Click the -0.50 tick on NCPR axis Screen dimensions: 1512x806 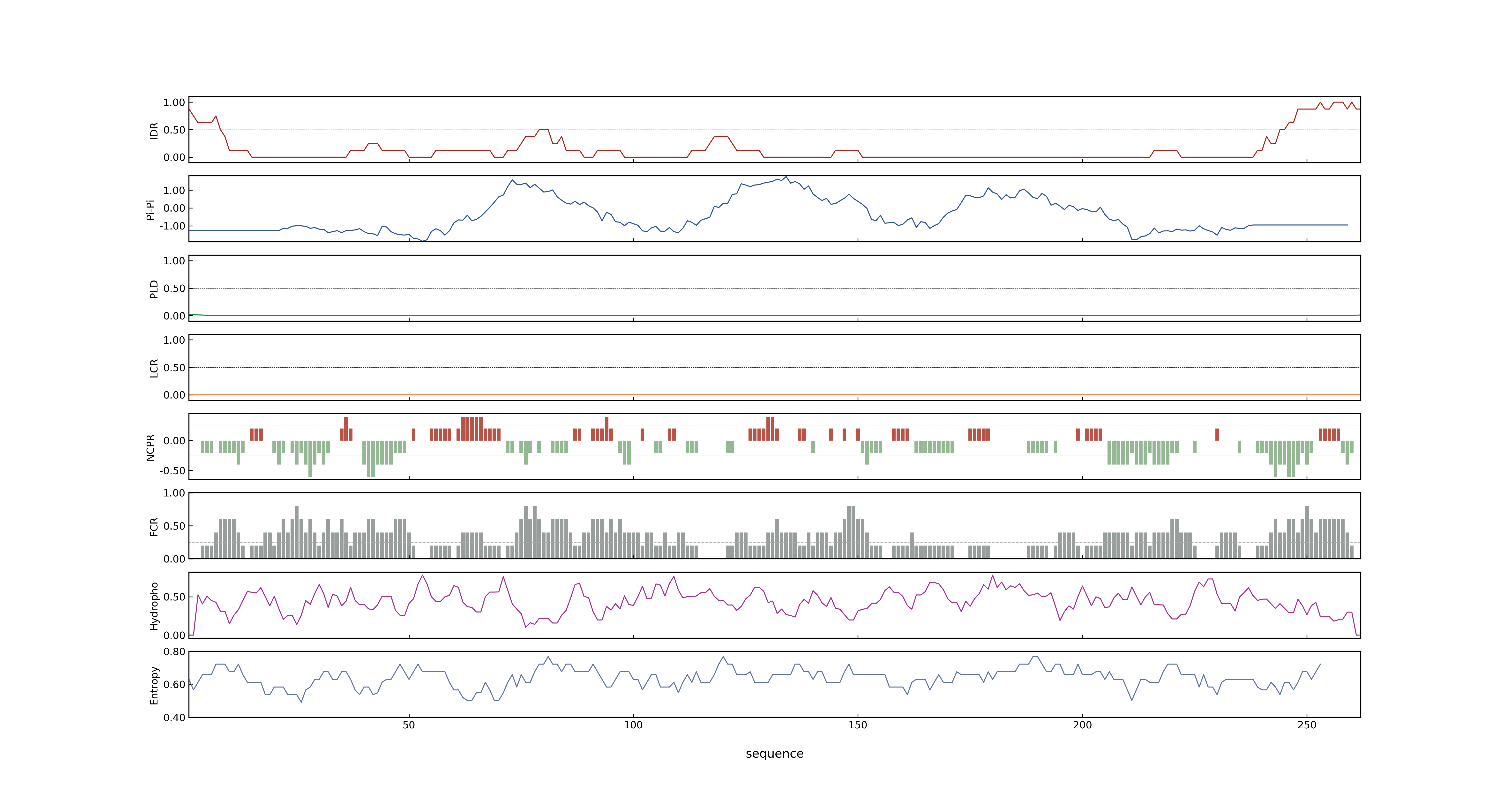tap(172, 470)
